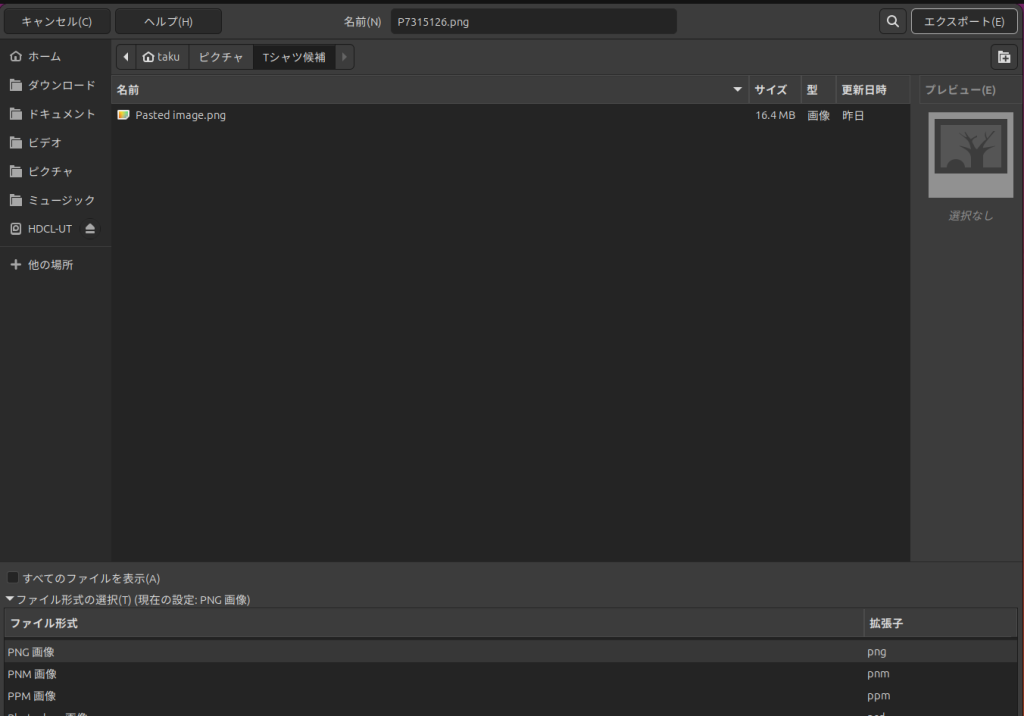Click the path bar right arrow
The height and width of the screenshot is (716, 1024).
[x=345, y=57]
